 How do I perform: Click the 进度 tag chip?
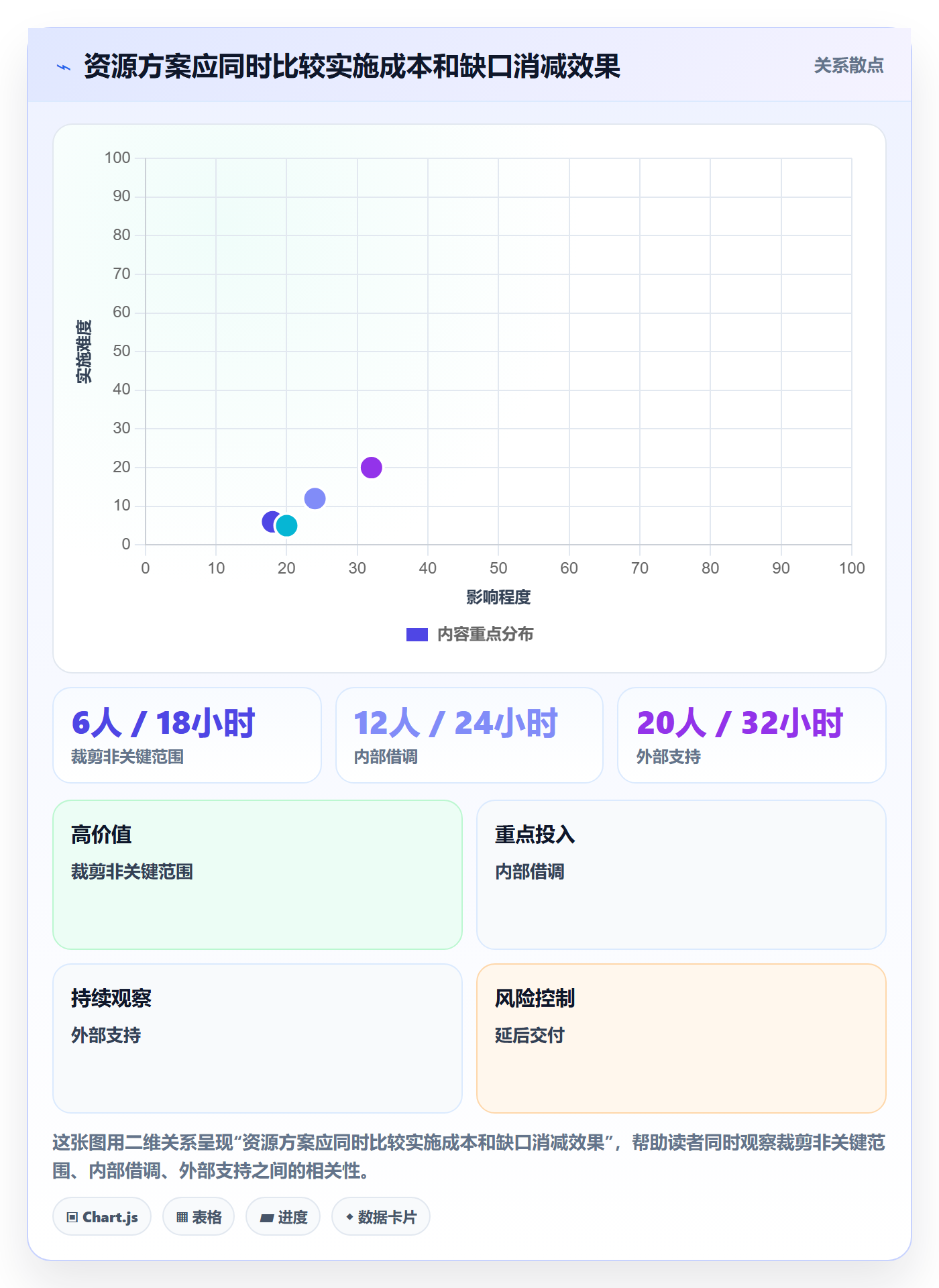tap(283, 1217)
